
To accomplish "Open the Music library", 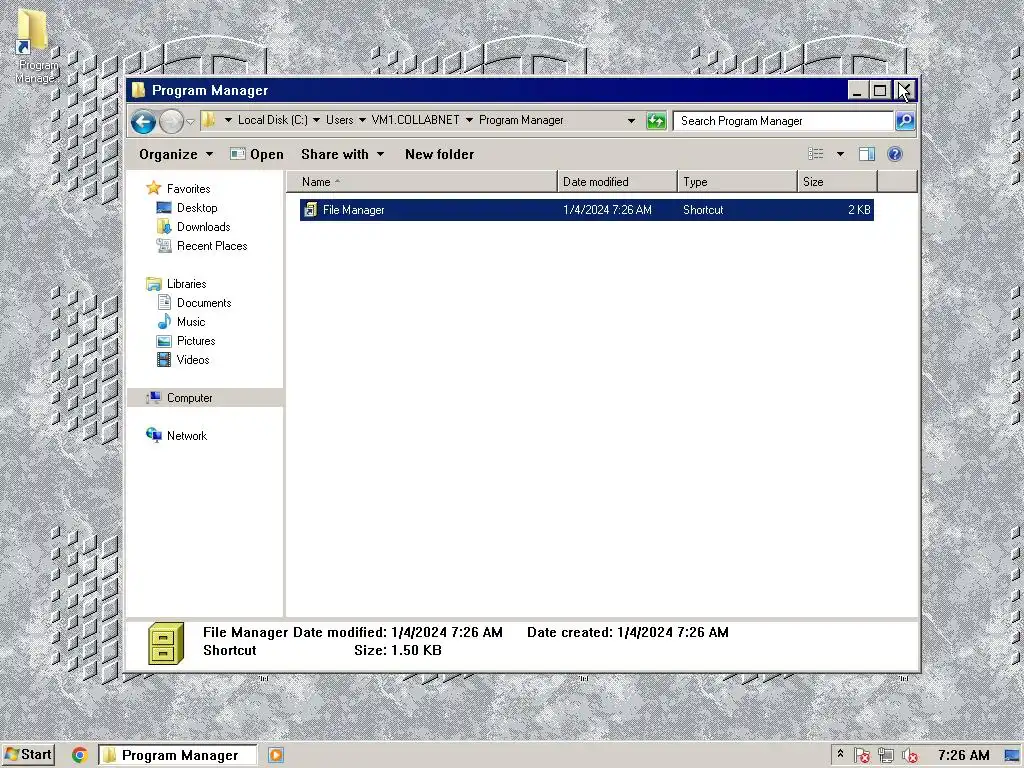I will (x=191, y=322).
